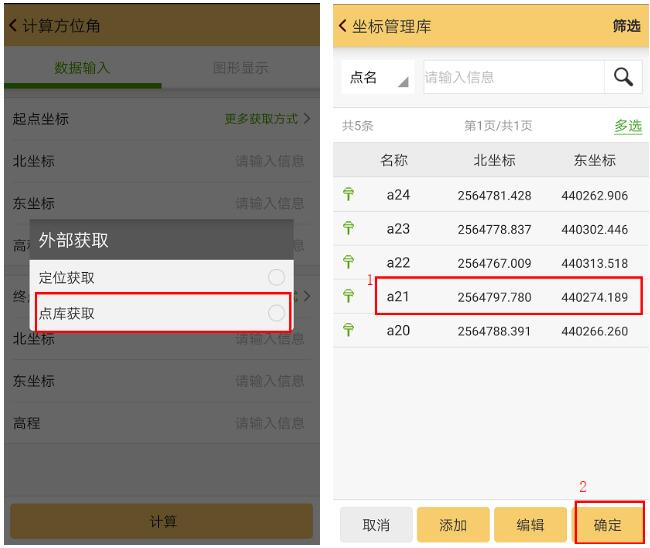
Task: Click the 确定 button
Action: click(x=608, y=525)
